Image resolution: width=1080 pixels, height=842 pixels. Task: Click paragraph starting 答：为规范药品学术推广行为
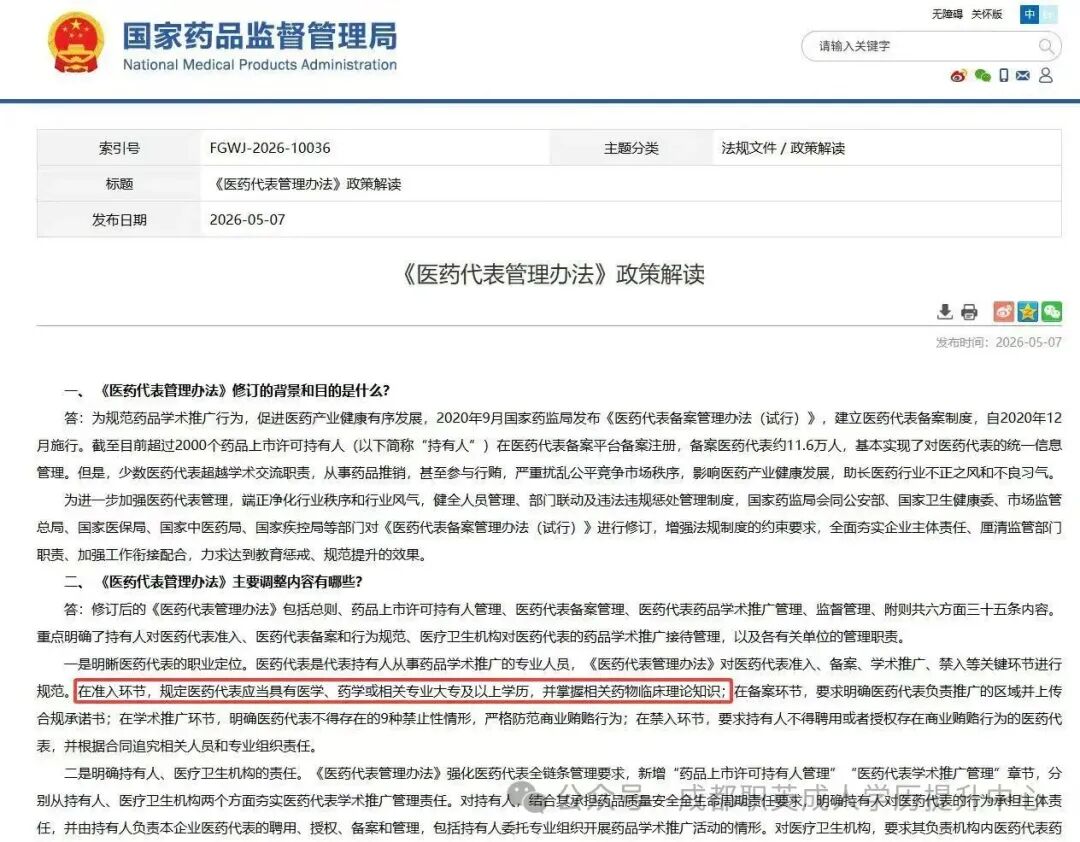[549, 445]
